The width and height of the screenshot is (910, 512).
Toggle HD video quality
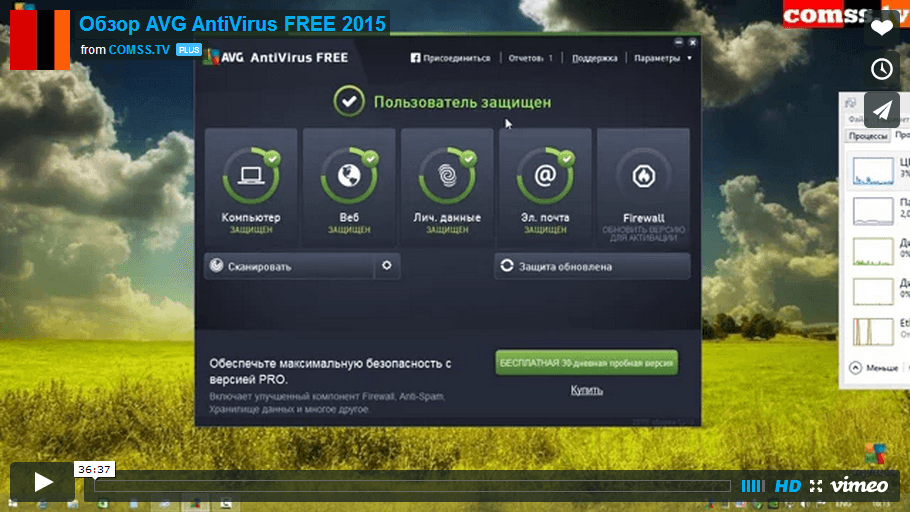[788, 486]
